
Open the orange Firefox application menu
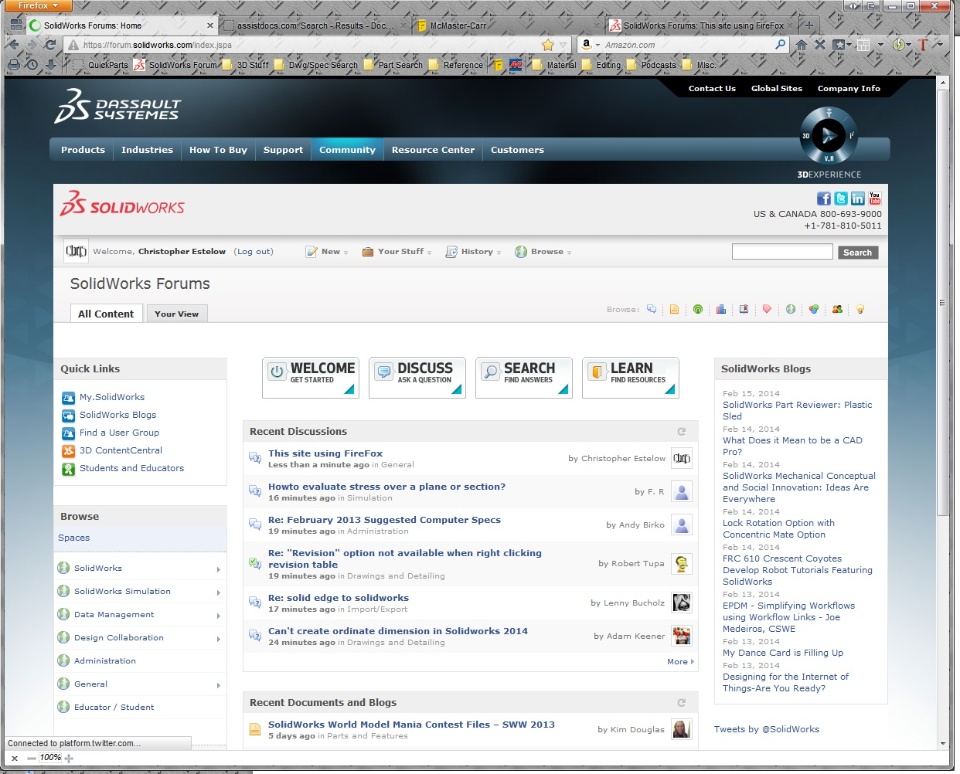pos(37,6)
